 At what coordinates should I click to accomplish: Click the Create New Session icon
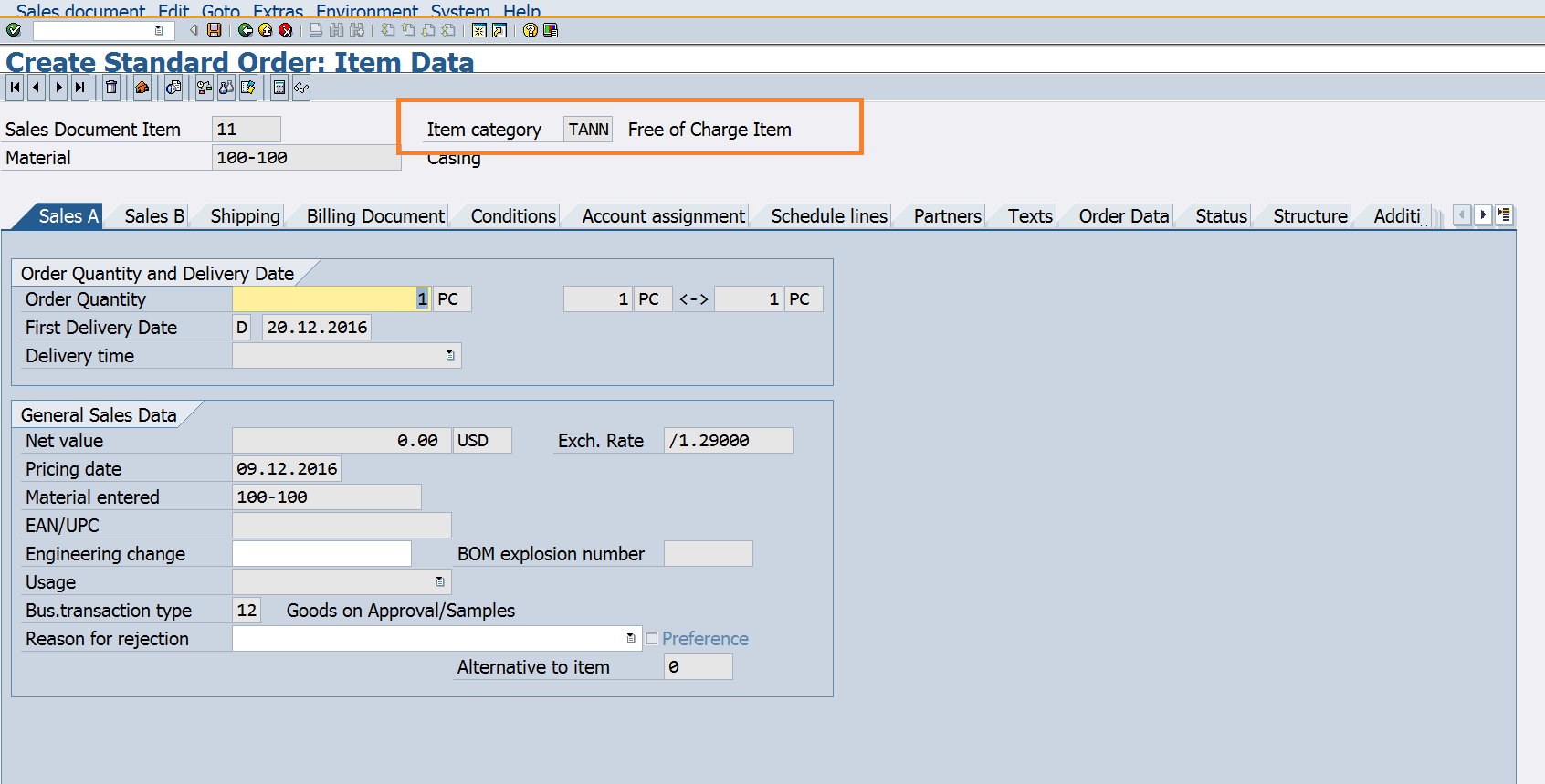[479, 30]
